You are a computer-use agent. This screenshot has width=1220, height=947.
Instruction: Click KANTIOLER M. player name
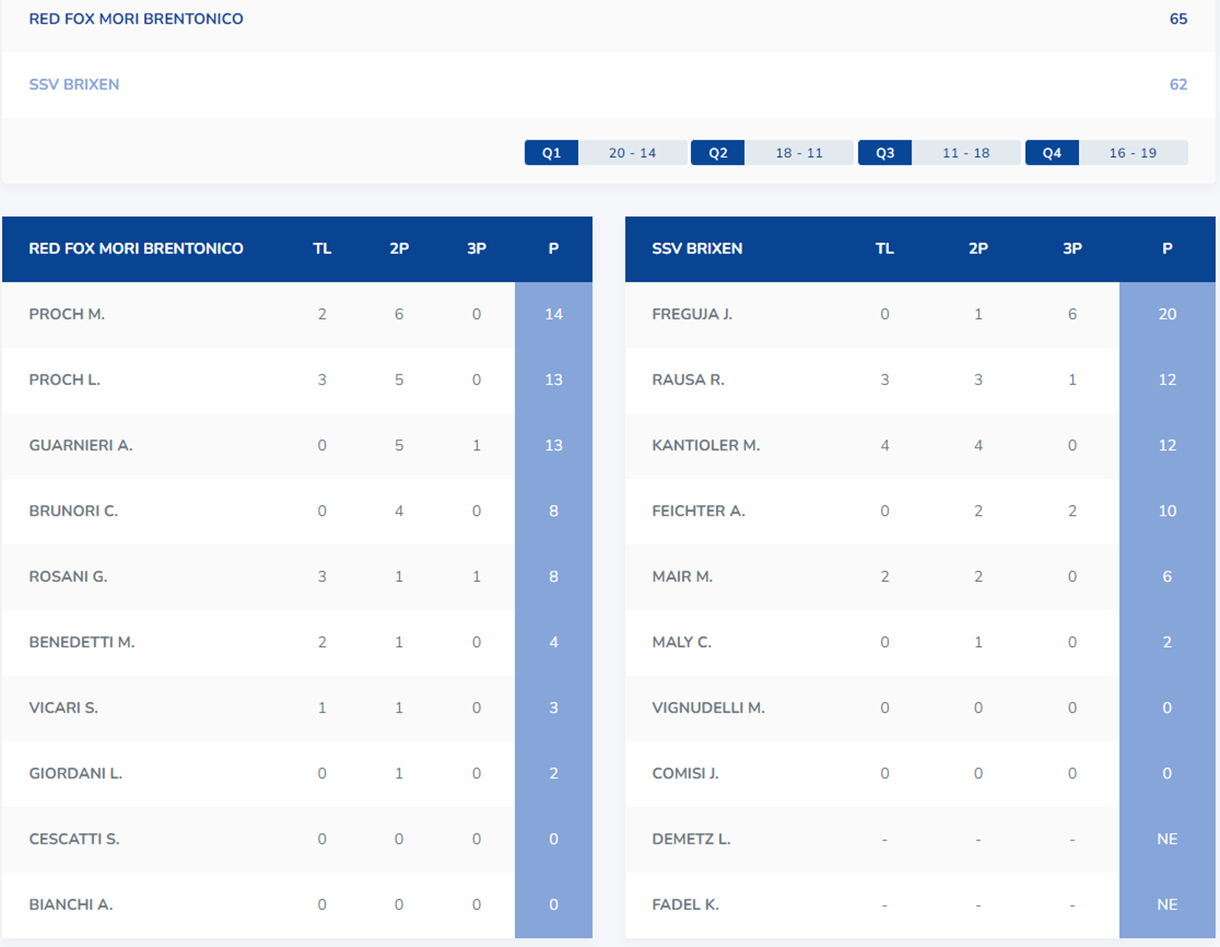tap(706, 446)
